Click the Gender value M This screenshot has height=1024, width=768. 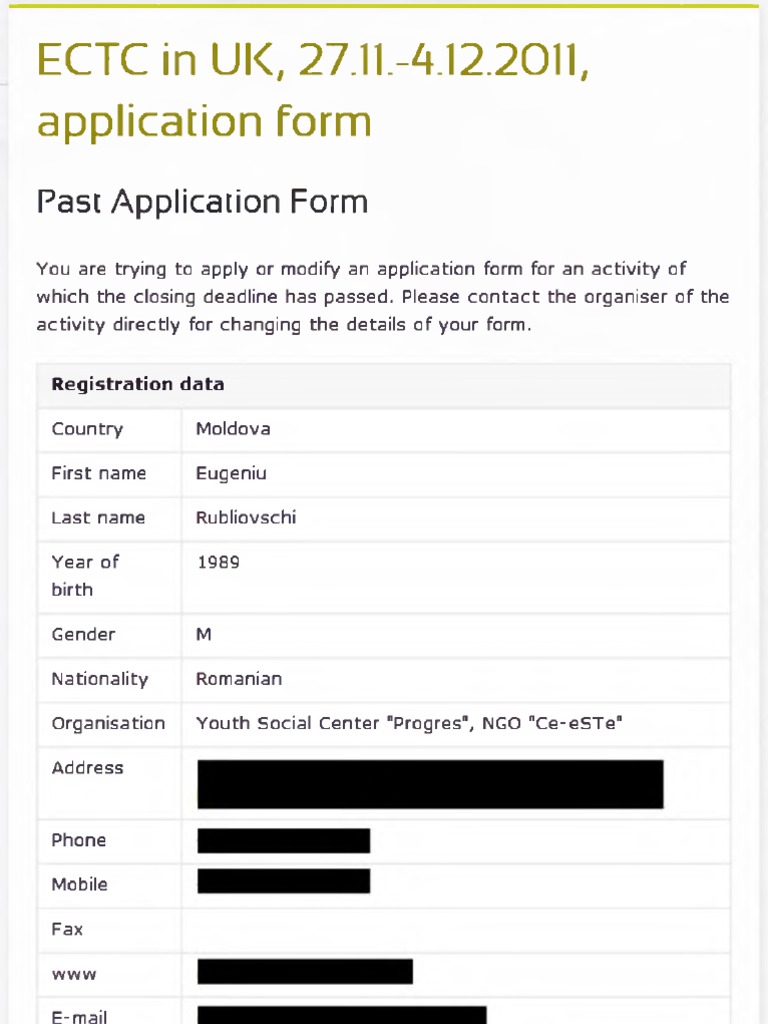[204, 635]
